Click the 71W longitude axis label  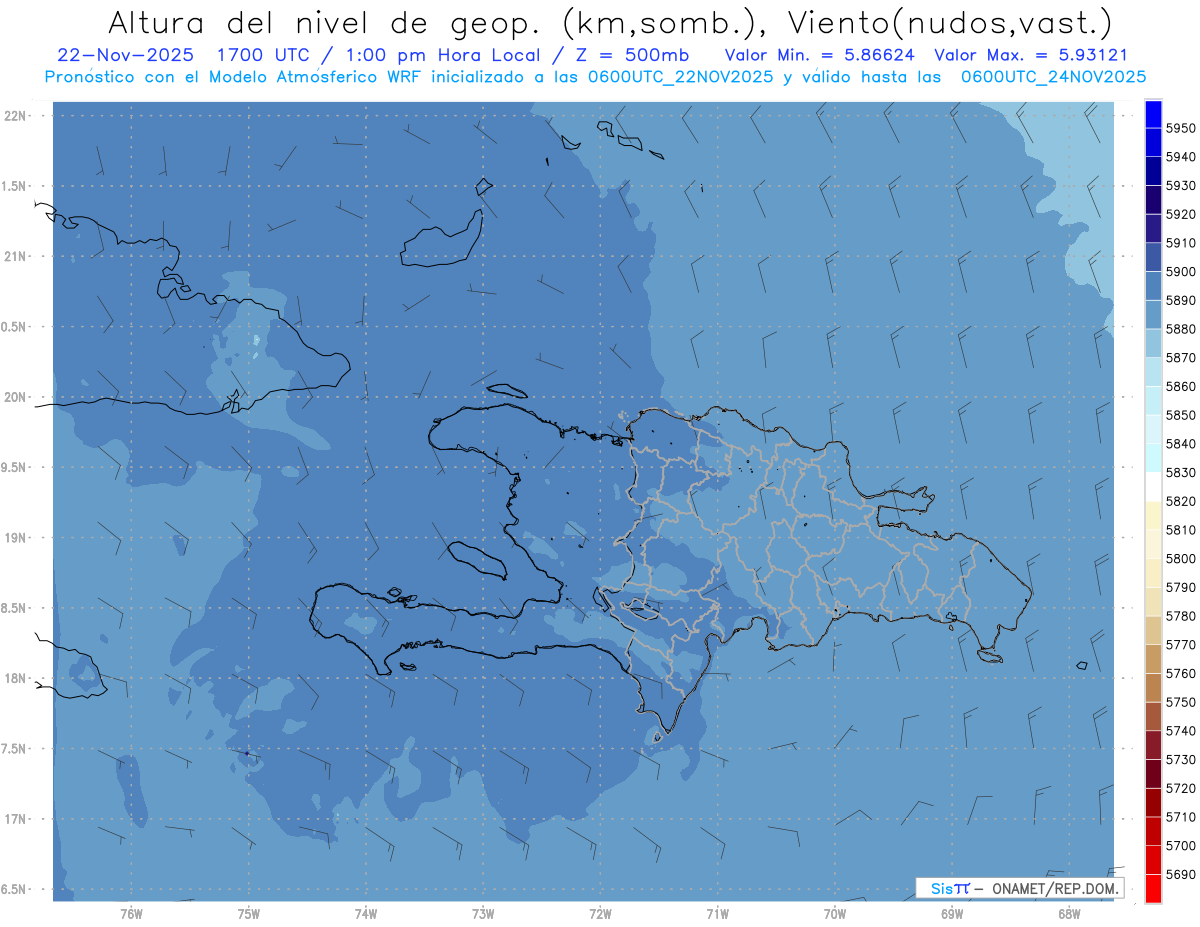coord(717,914)
